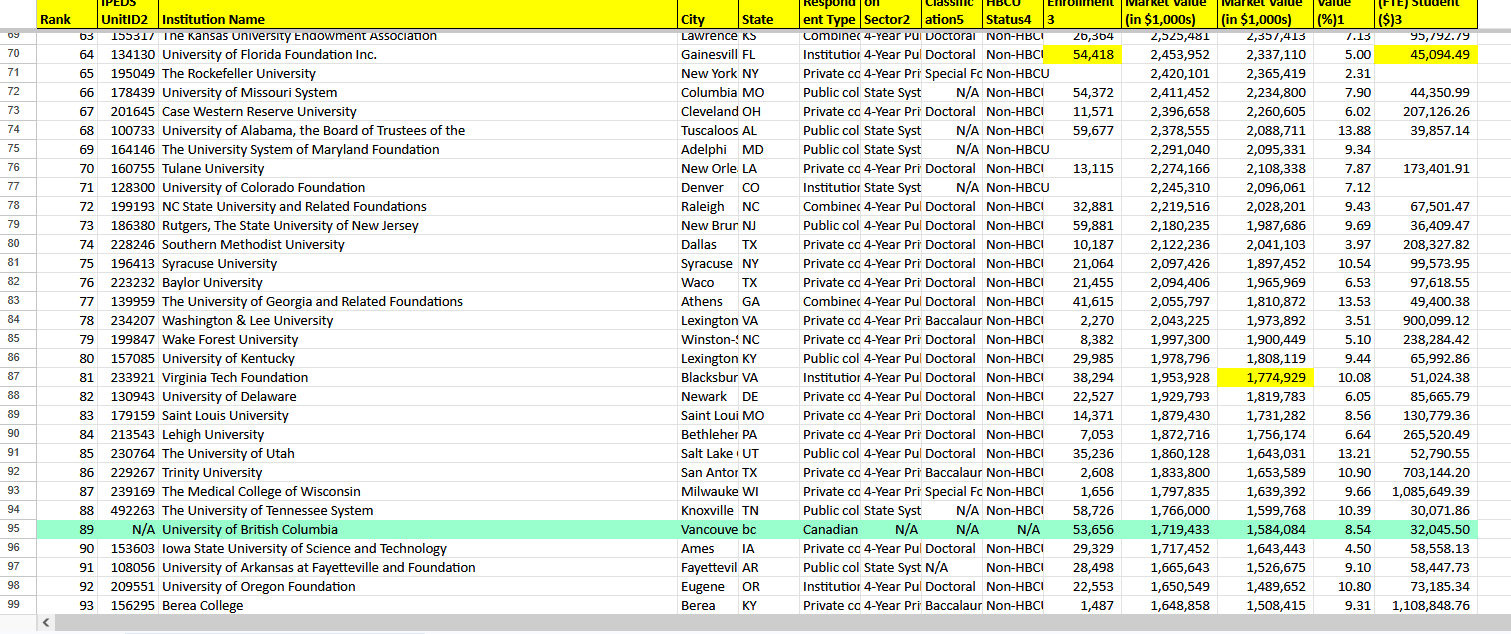The height and width of the screenshot is (634, 1511).
Task: Click the Canadian respondent type cell
Action: pyautogui.click(x=830, y=529)
